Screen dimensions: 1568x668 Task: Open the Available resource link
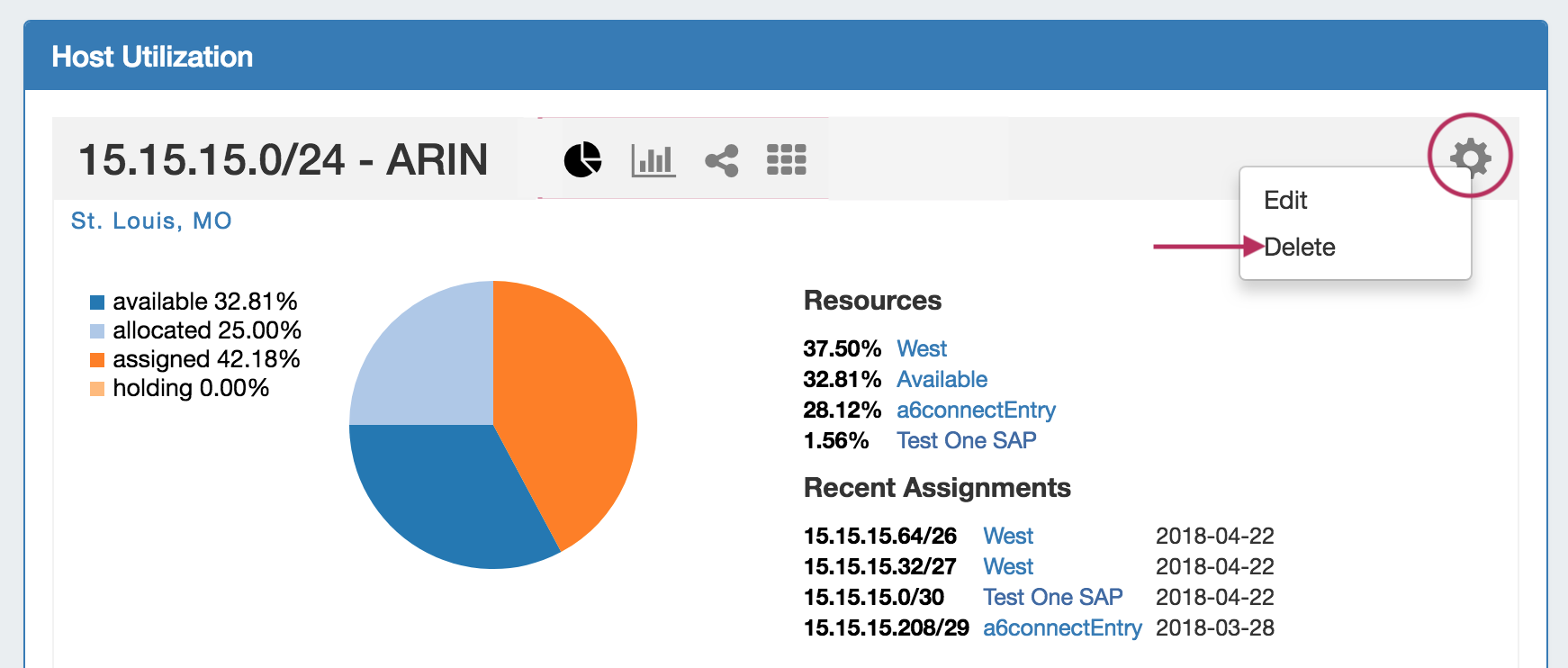point(942,379)
